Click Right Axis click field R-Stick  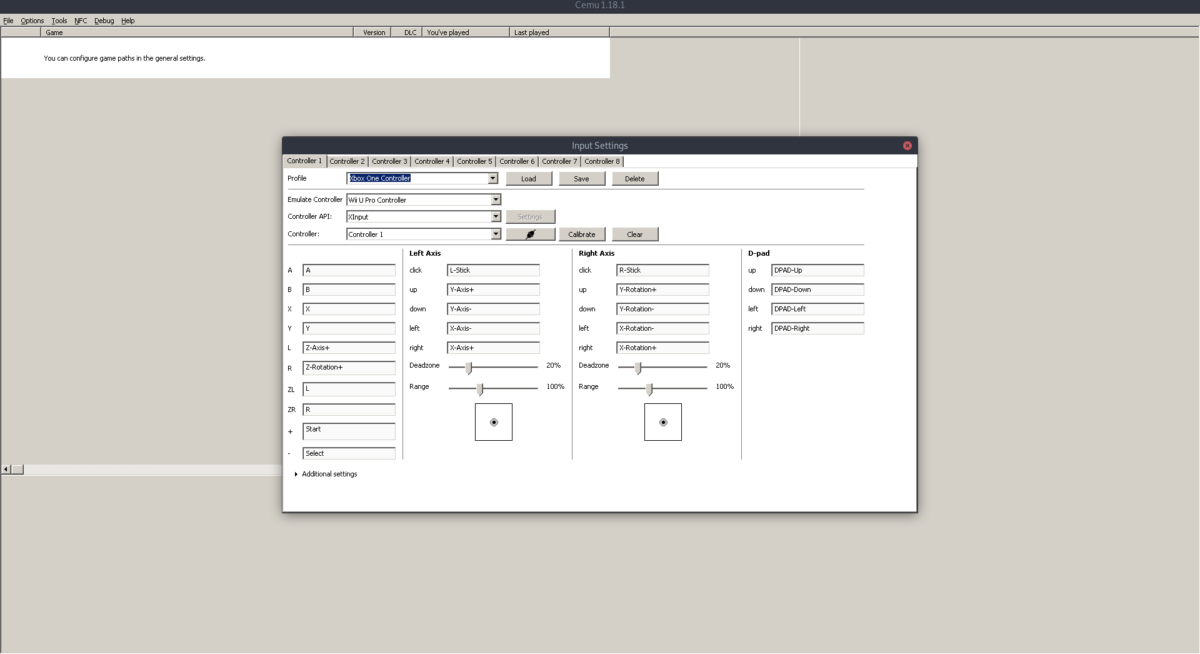[x=663, y=270]
